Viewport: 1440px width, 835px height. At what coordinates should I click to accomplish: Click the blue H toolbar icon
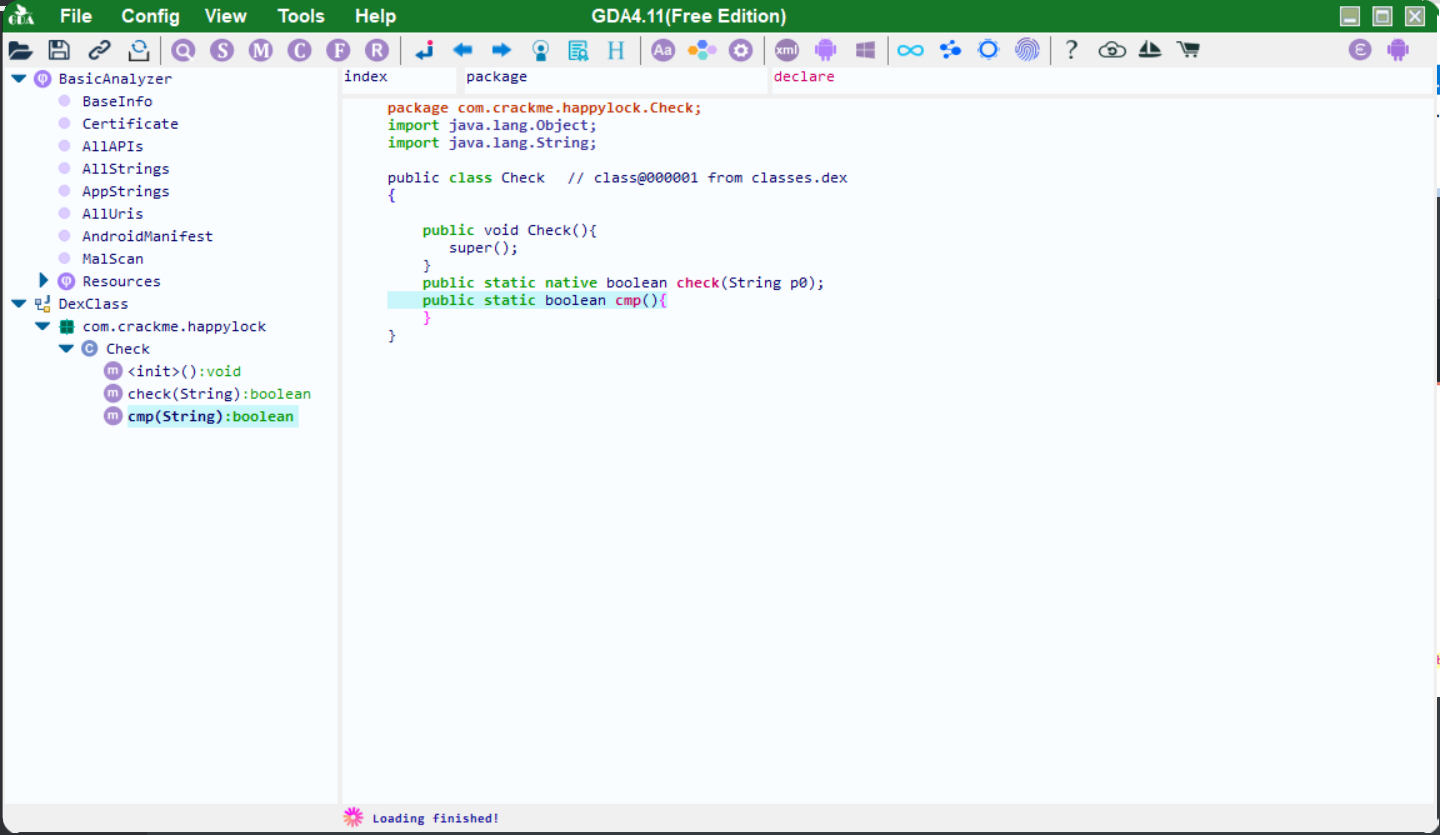(616, 50)
